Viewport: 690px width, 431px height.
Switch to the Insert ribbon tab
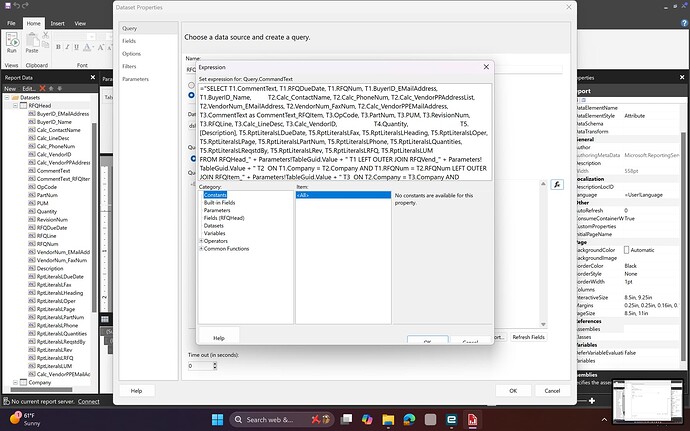pos(57,23)
